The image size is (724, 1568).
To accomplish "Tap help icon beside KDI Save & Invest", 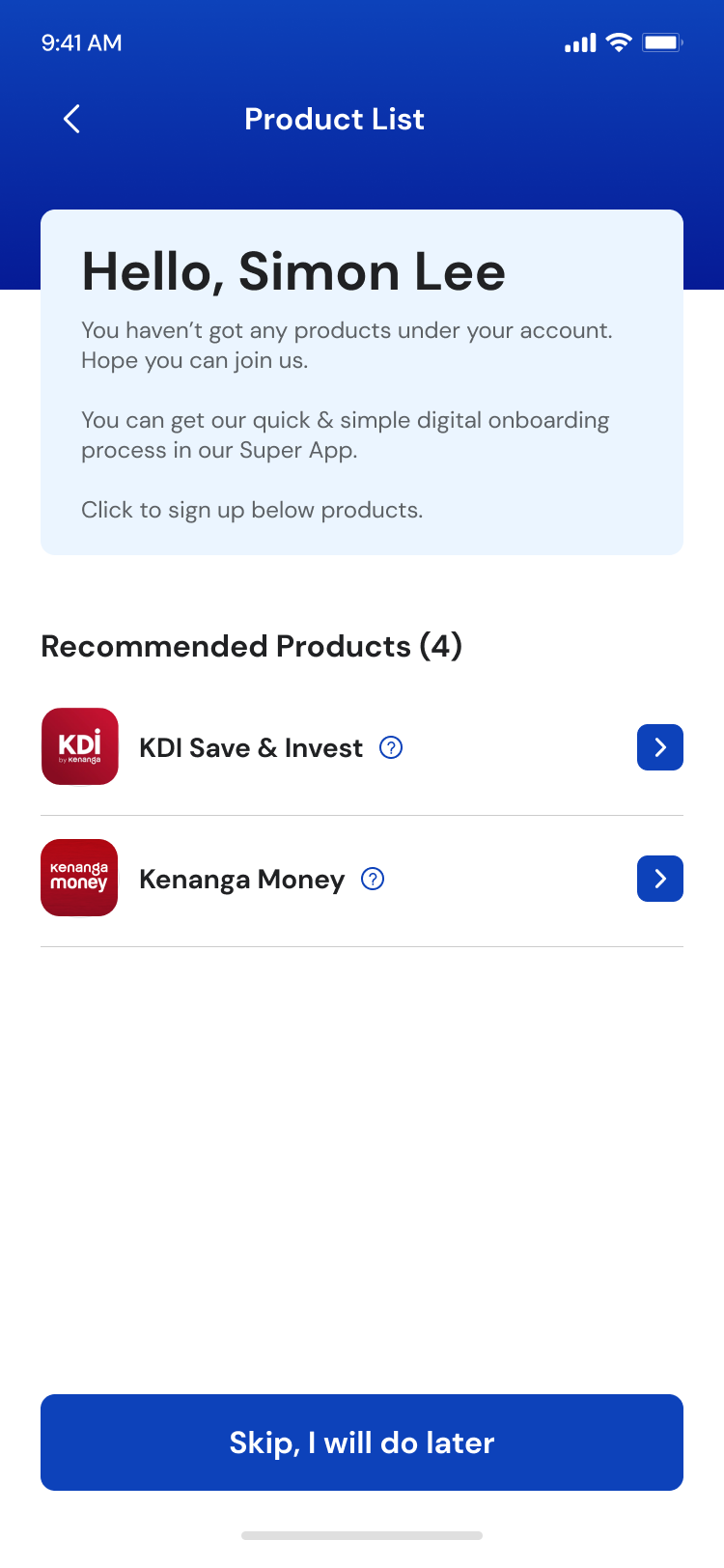I will (391, 747).
